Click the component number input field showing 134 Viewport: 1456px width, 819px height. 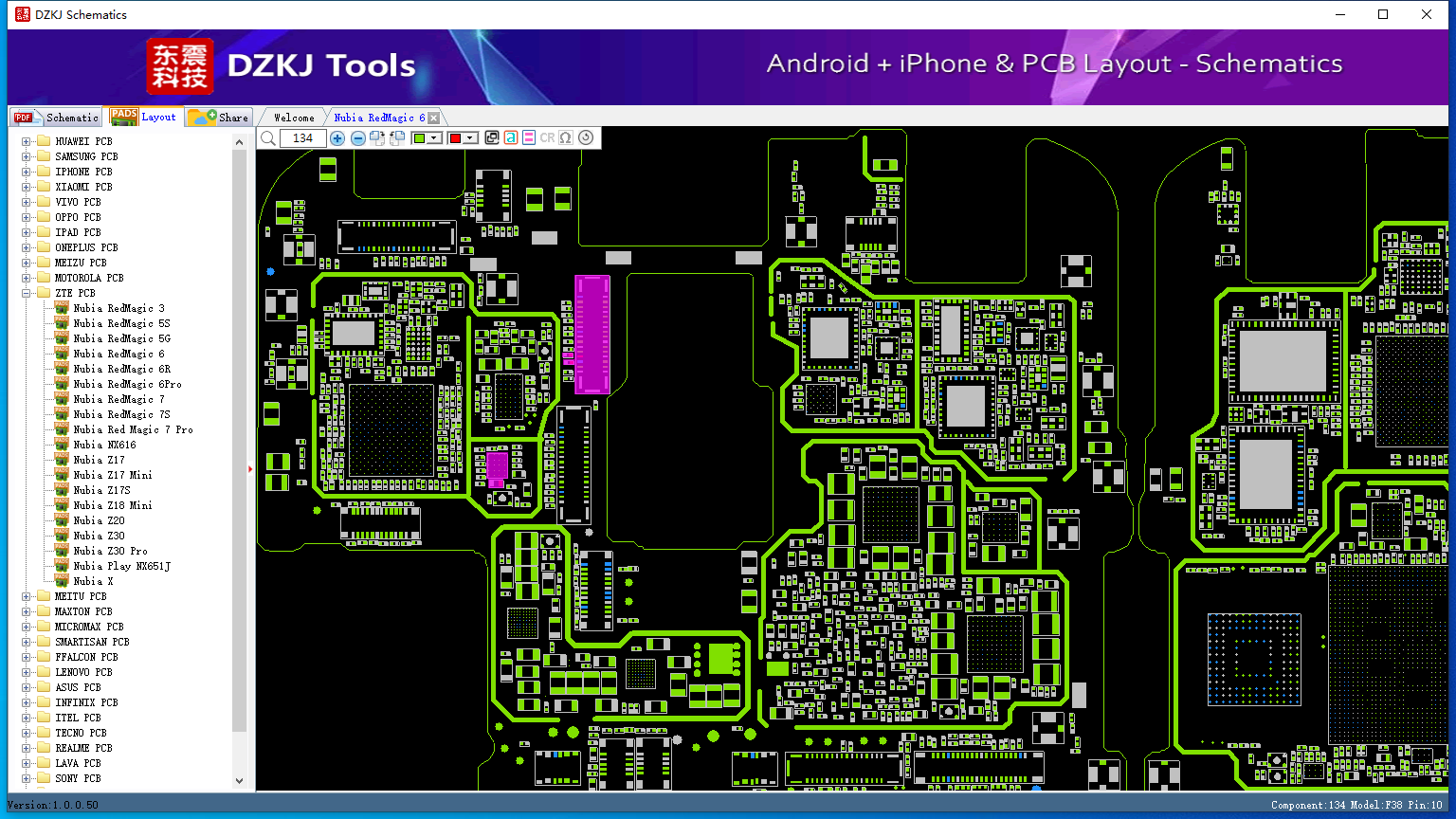(303, 138)
